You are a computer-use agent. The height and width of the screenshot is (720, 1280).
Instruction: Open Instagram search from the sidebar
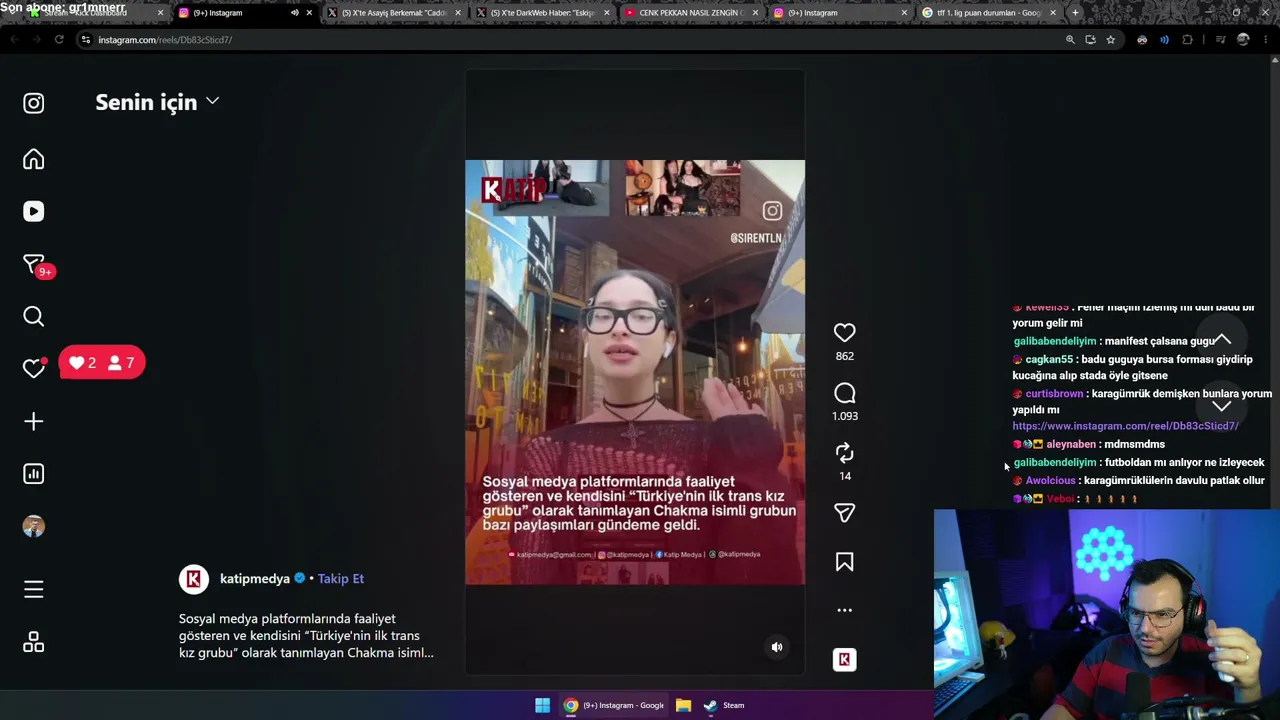(34, 317)
